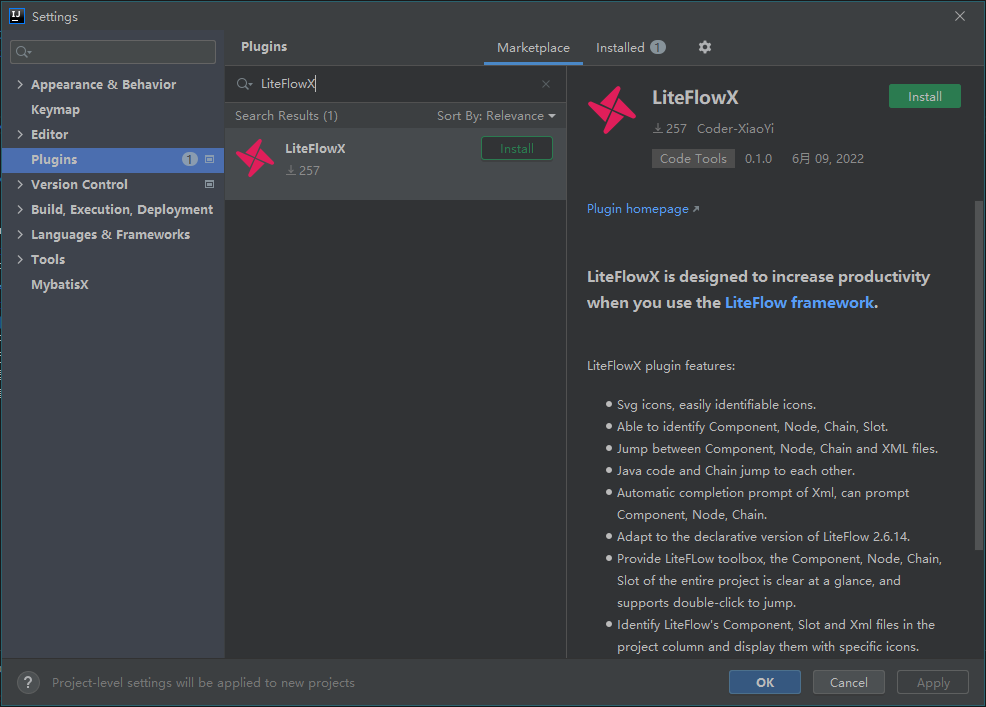
Task: Click the large LiteFlowX logo in details
Action: (x=612, y=110)
